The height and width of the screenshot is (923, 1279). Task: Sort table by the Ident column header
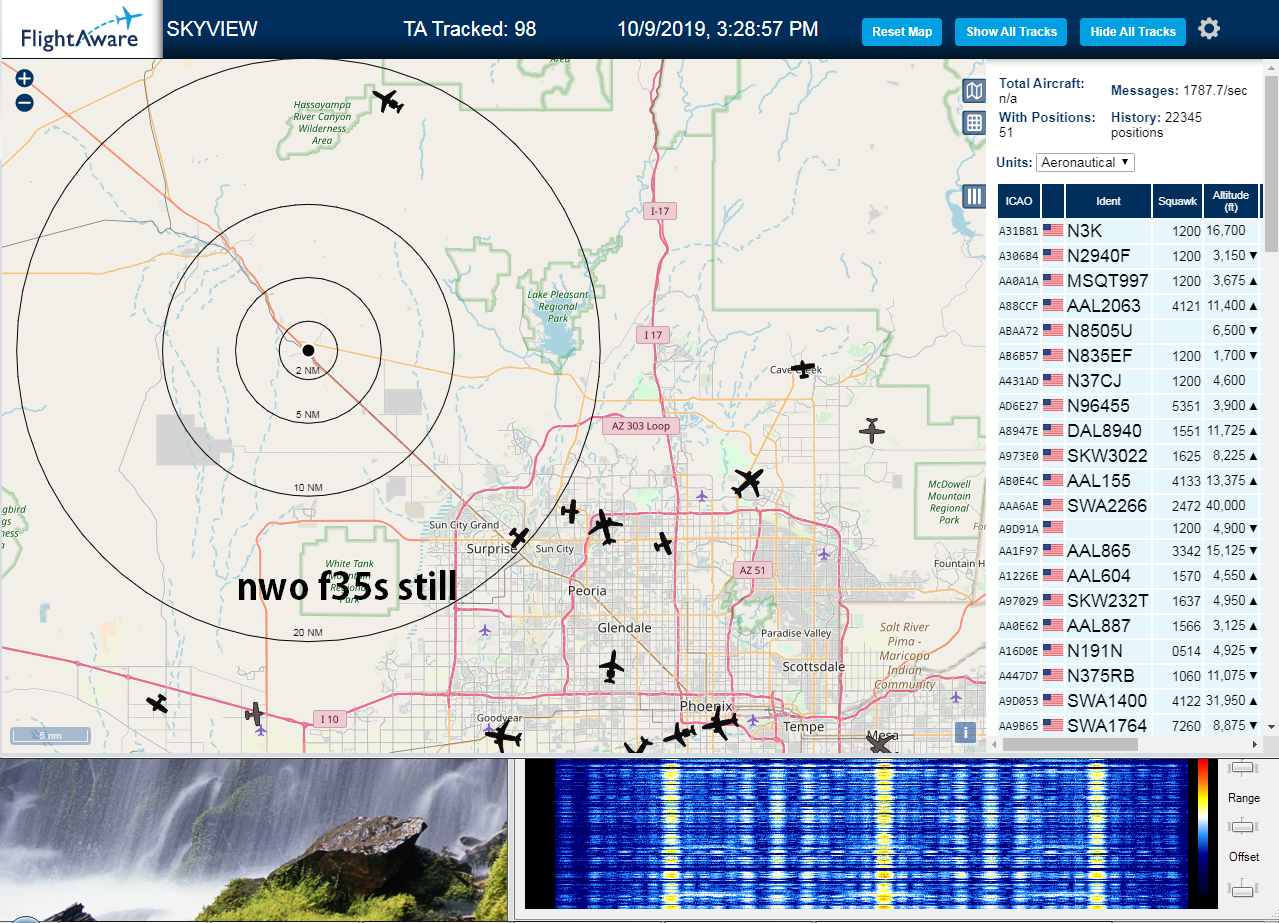coord(1109,201)
